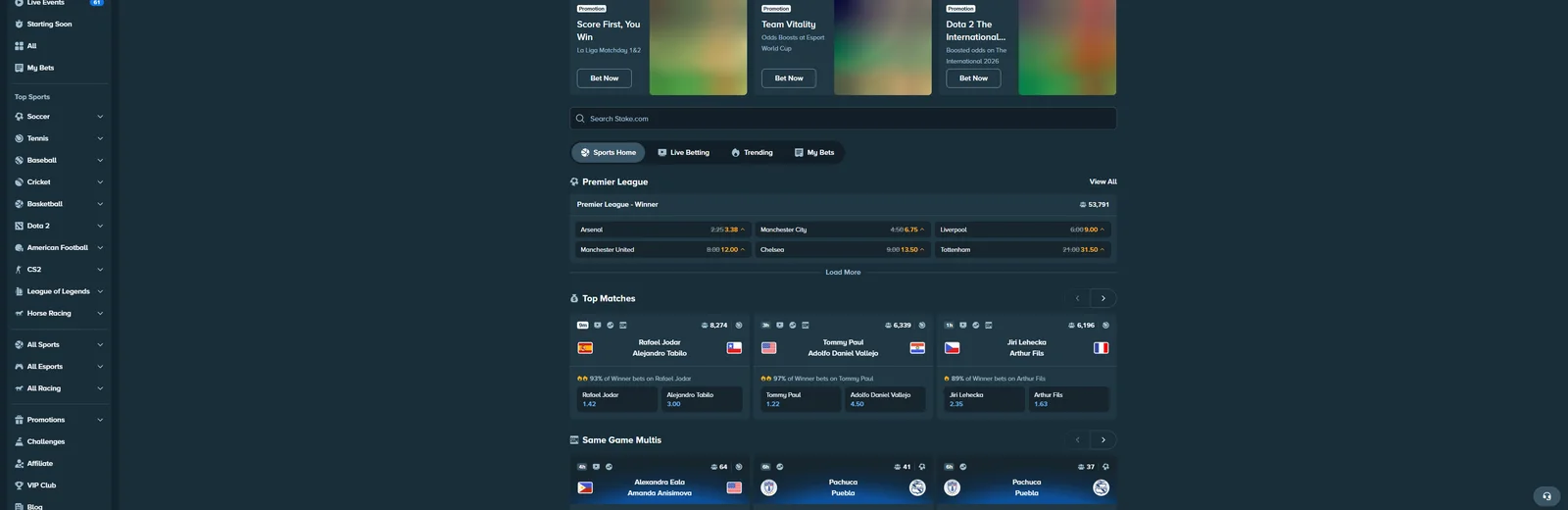
Task: Select Arsenal 3.38 winner odds
Action: point(662,229)
